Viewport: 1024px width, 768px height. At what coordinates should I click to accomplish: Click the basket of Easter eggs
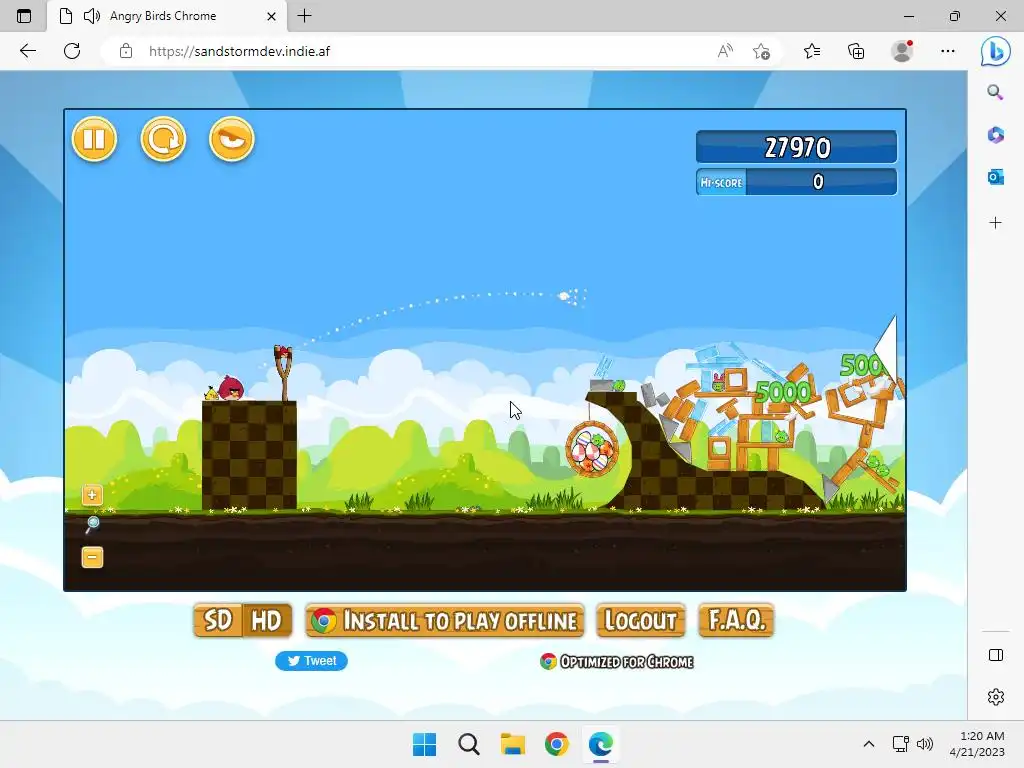pyautogui.click(x=592, y=449)
